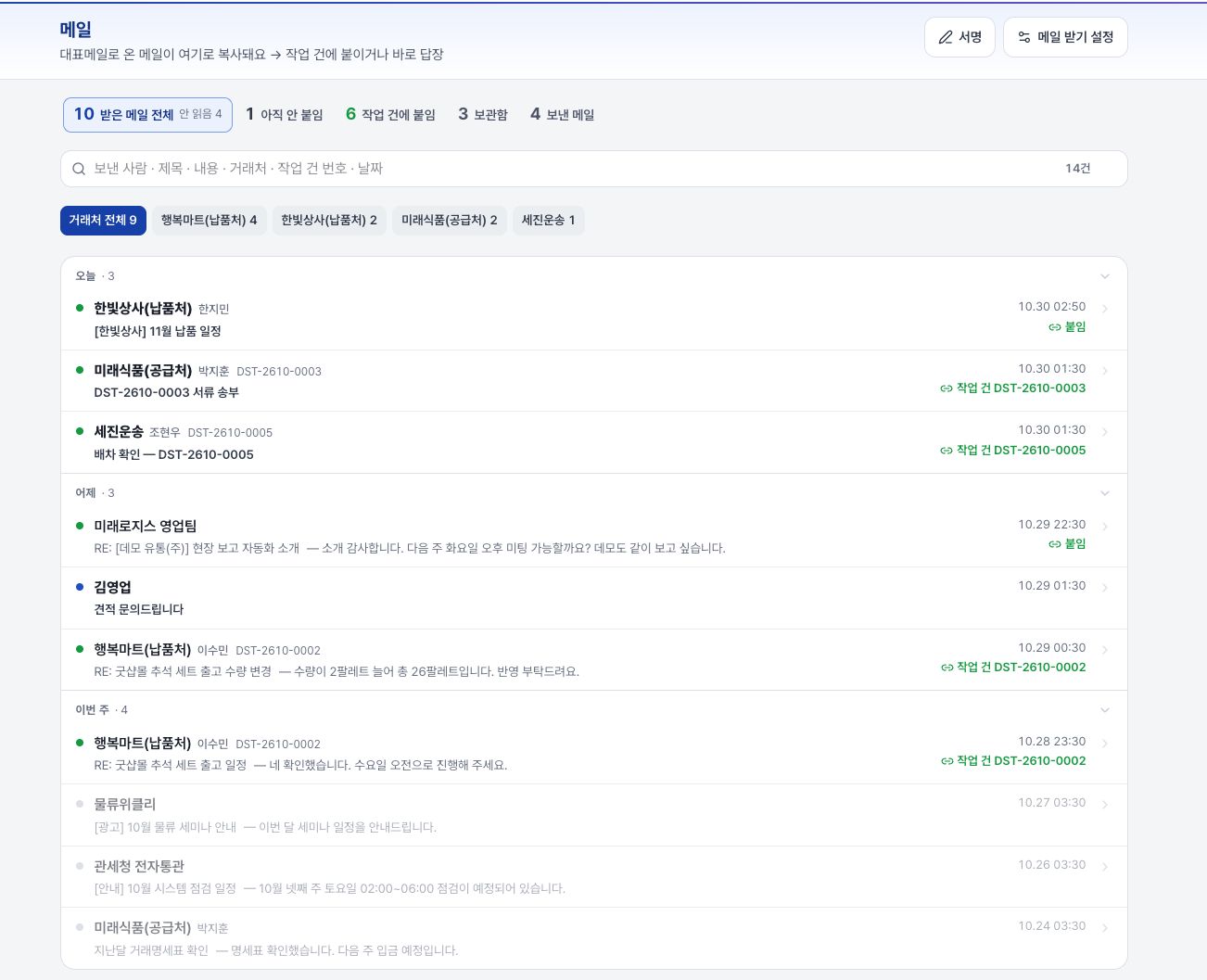Open 메일 받기 설정
The height and width of the screenshot is (980, 1207).
1065,37
